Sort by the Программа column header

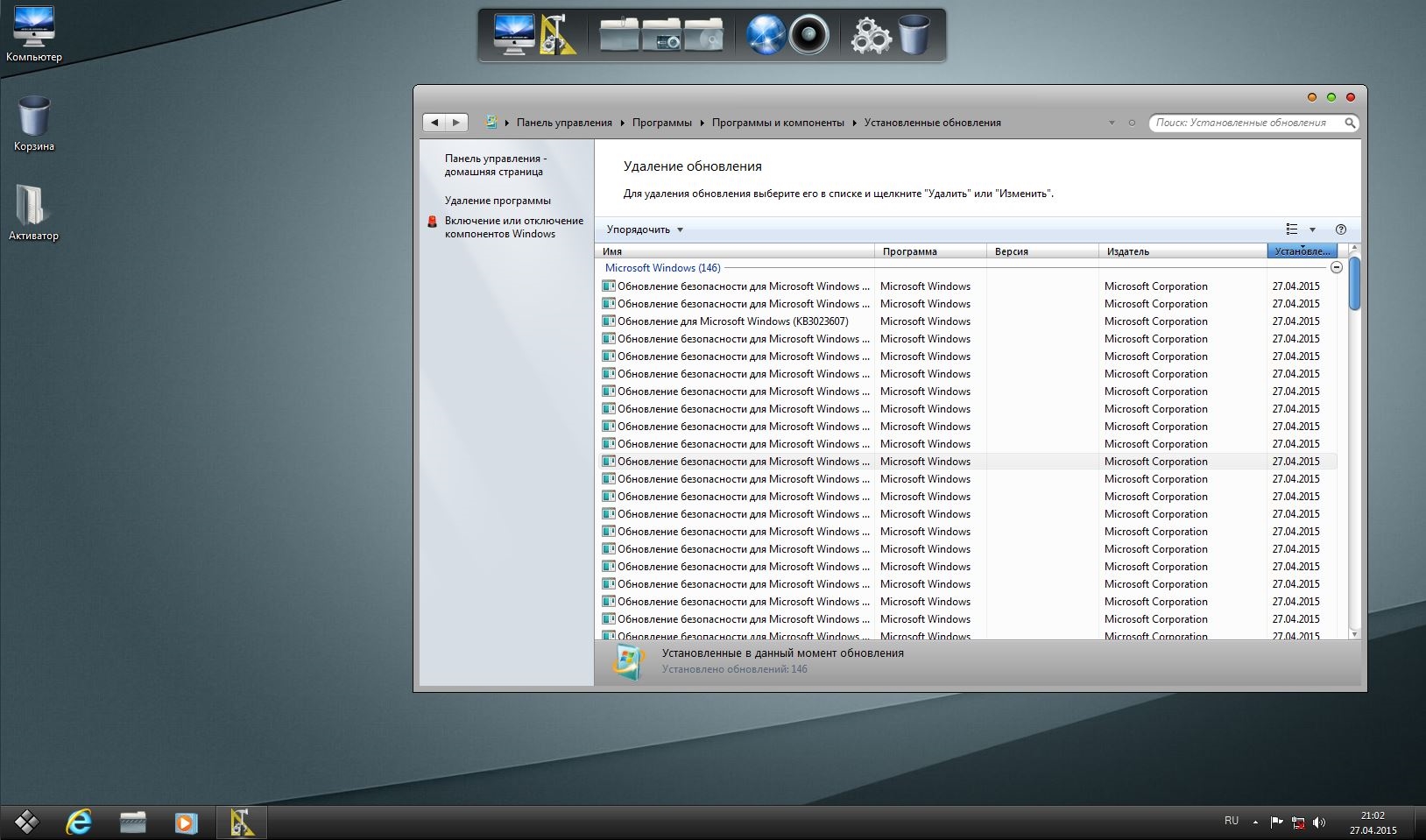coord(930,251)
